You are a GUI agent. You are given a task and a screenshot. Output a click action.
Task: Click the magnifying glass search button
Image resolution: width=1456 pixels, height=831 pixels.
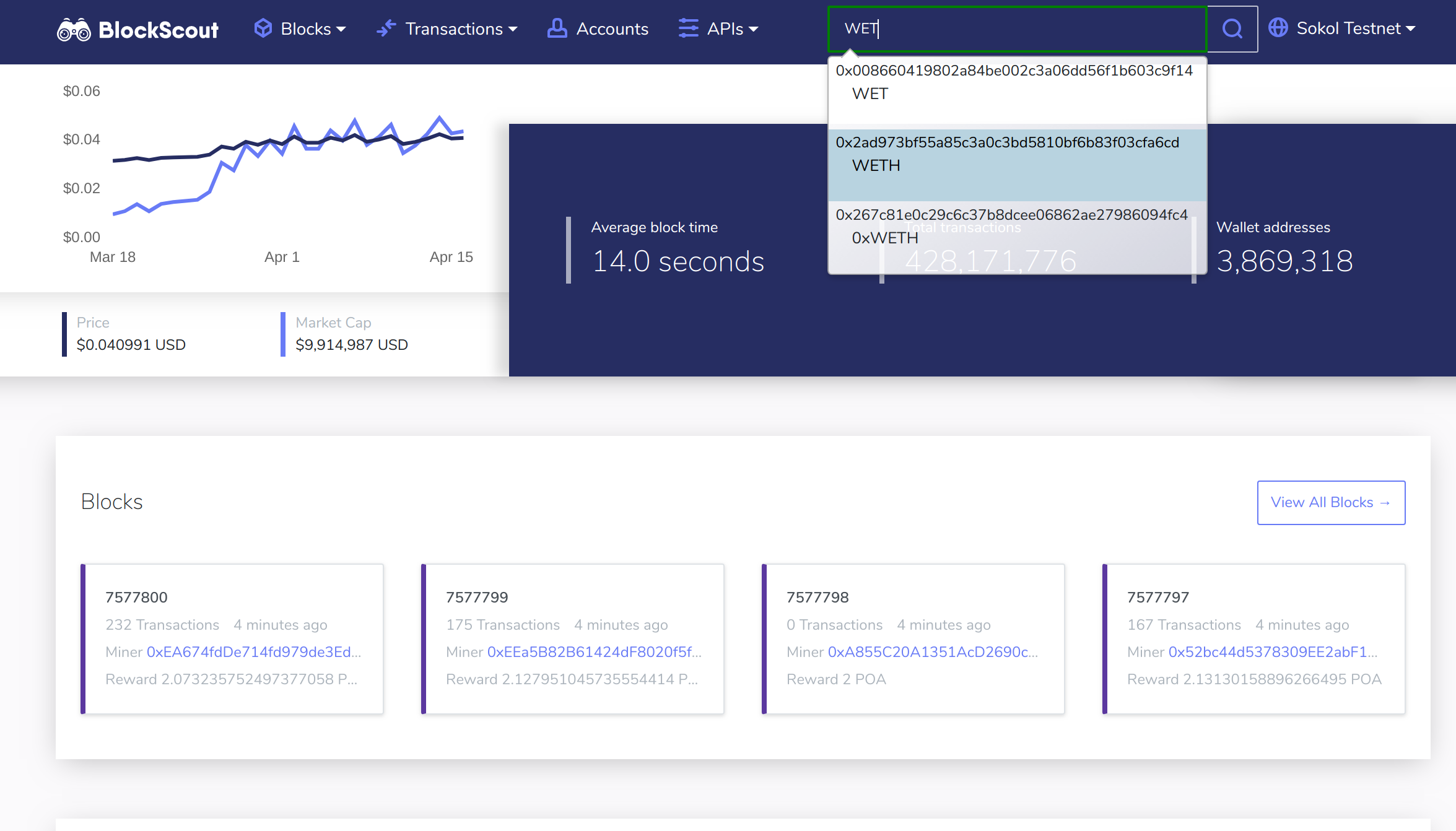(1232, 28)
